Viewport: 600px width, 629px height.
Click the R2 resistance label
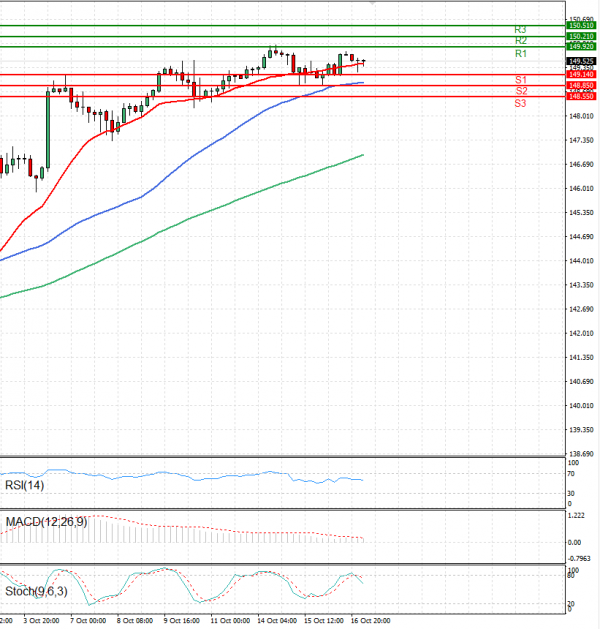coord(521,41)
